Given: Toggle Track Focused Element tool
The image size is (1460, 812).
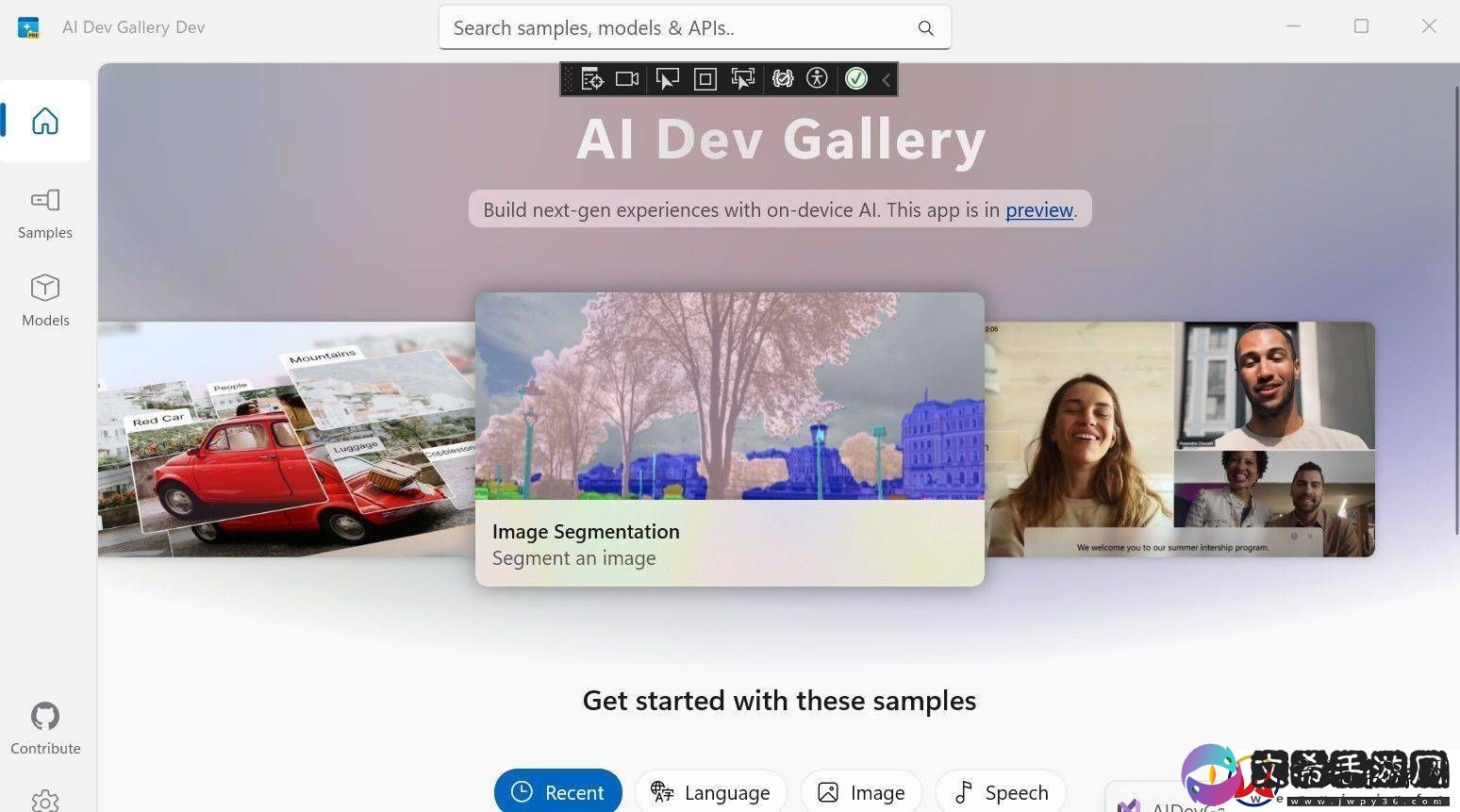Looking at the screenshot, I should coord(742,79).
